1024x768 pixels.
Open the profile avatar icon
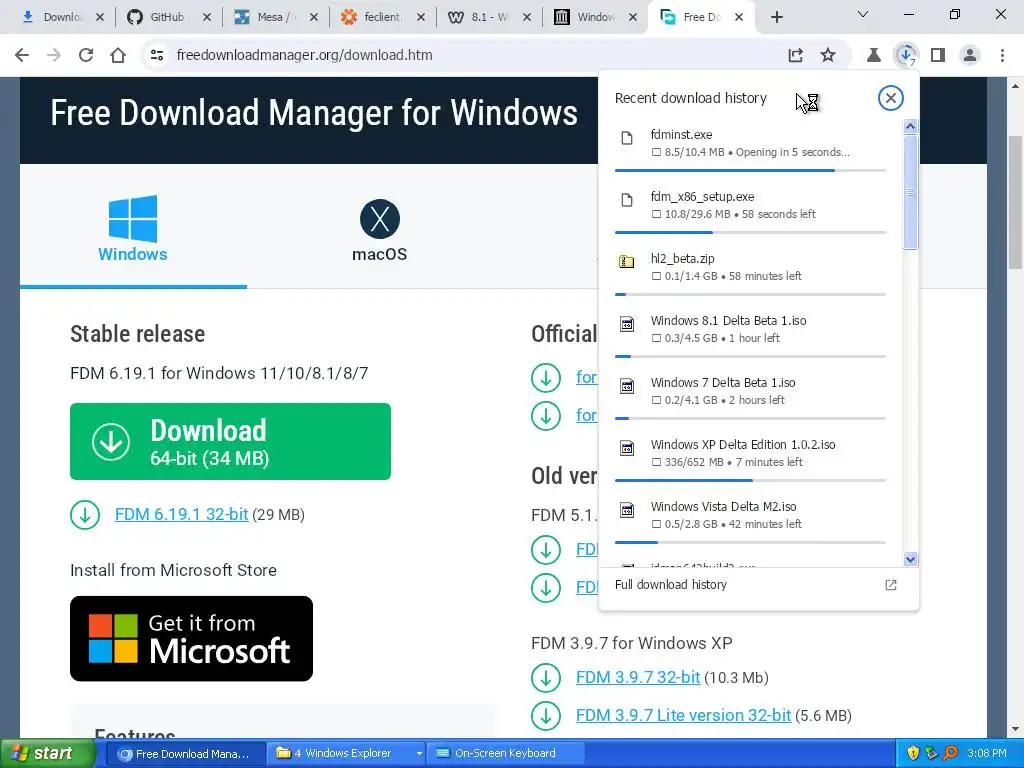pyautogui.click(x=970, y=56)
